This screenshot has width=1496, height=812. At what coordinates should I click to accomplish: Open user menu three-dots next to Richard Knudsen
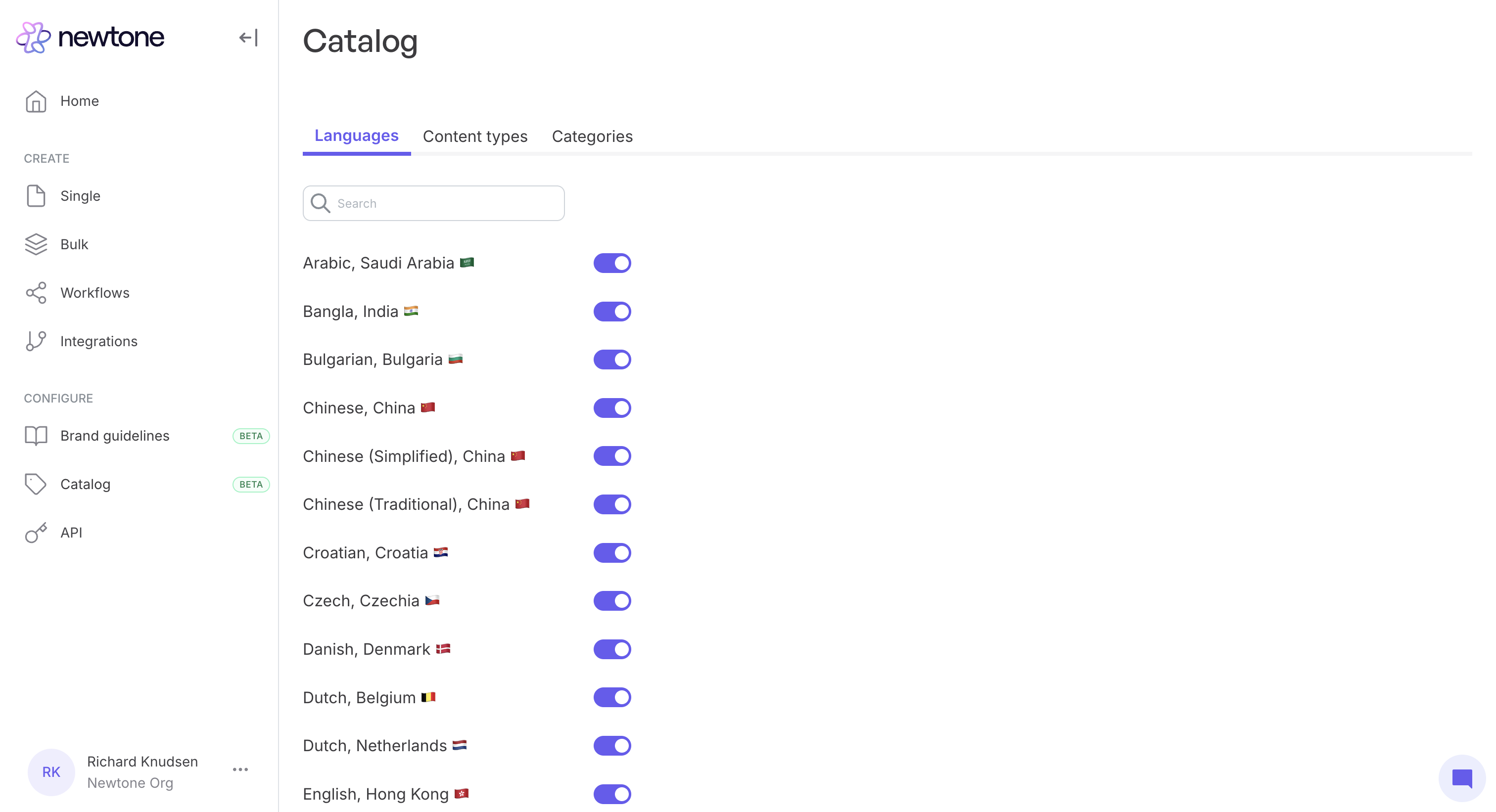[x=240, y=769]
